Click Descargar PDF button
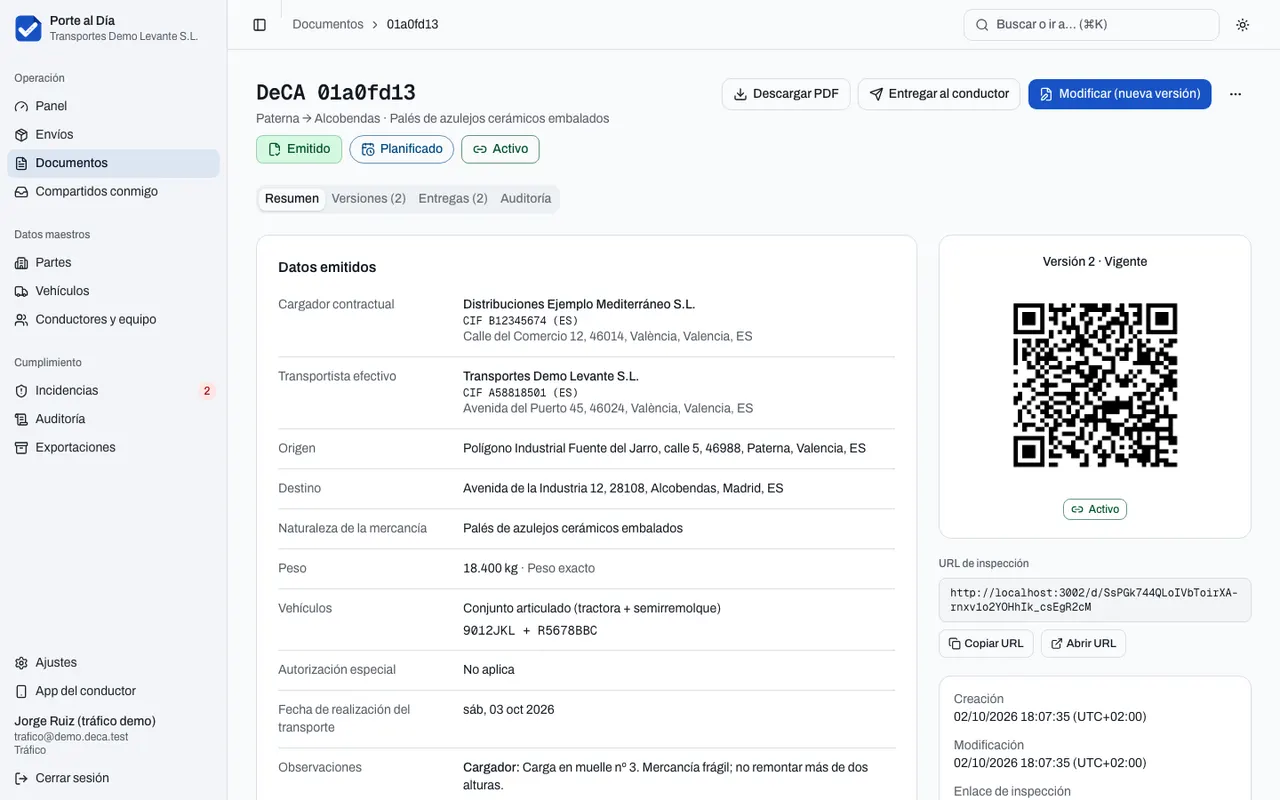 (786, 94)
